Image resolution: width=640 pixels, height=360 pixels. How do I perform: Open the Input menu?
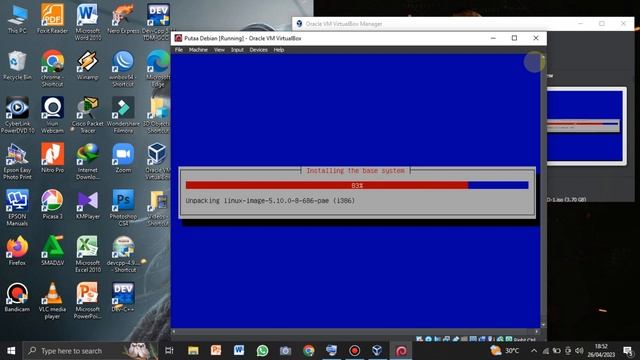click(237, 50)
